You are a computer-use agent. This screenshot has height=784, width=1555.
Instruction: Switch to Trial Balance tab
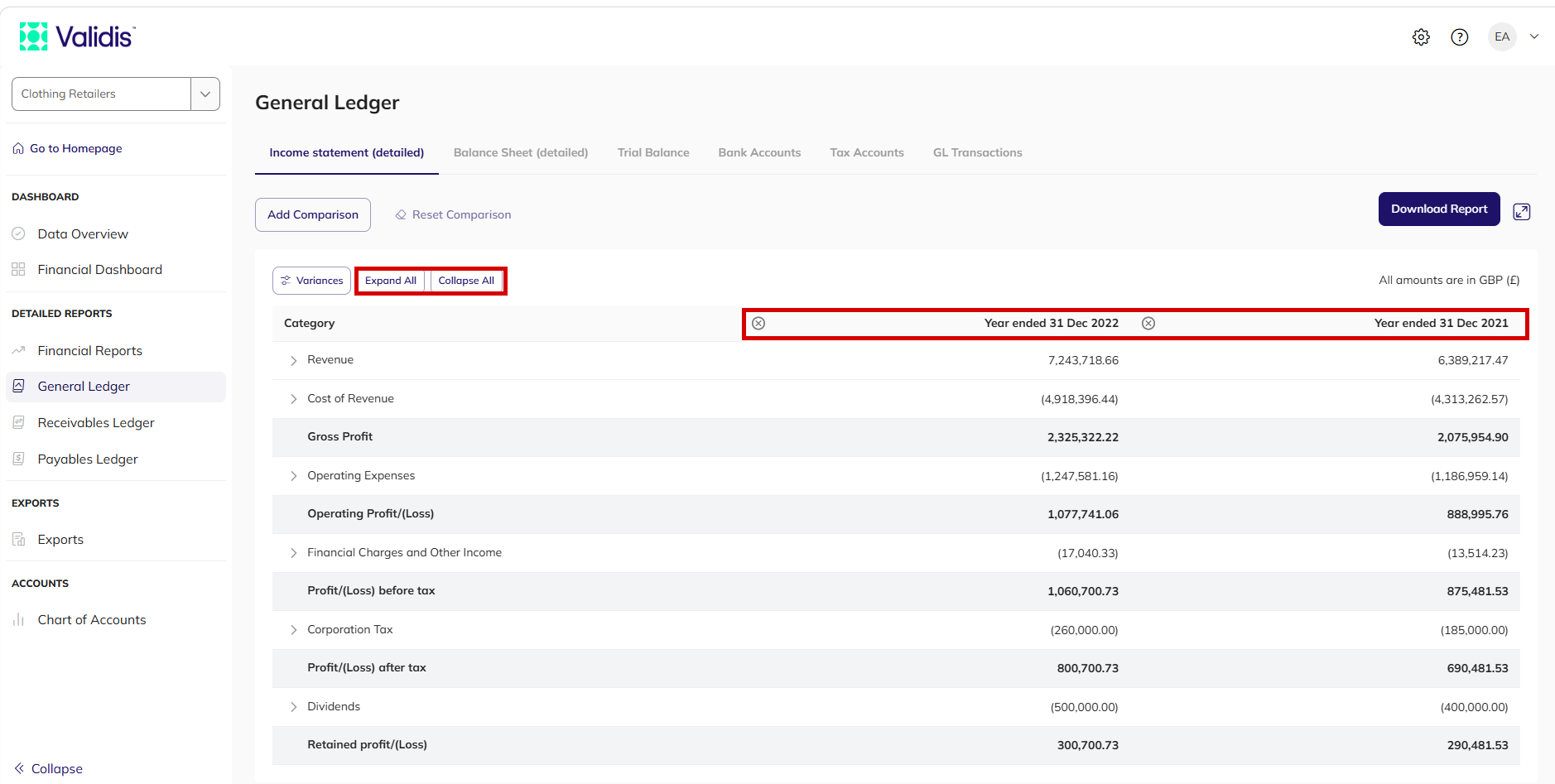(653, 153)
